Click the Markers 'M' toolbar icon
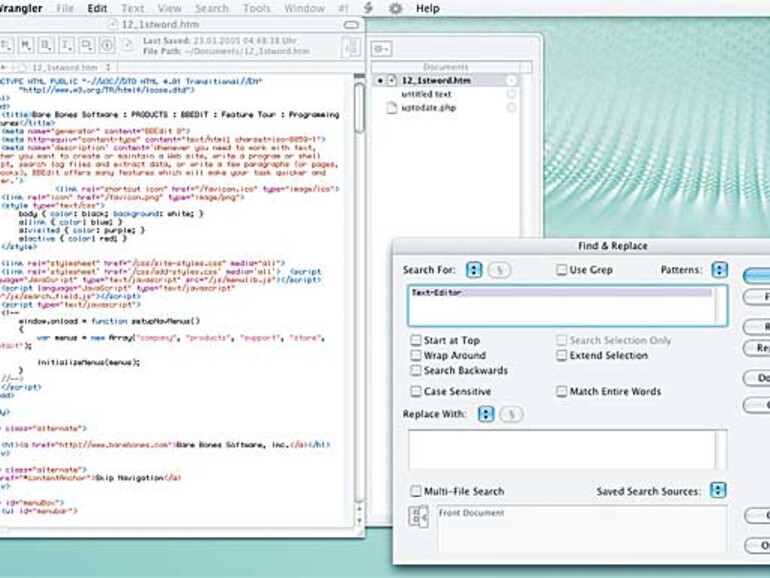 26,44
